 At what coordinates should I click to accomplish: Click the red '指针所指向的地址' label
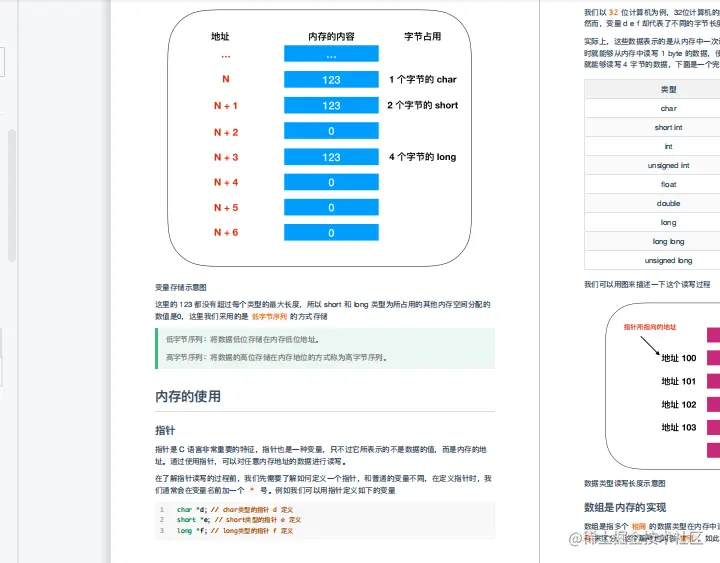650,327
